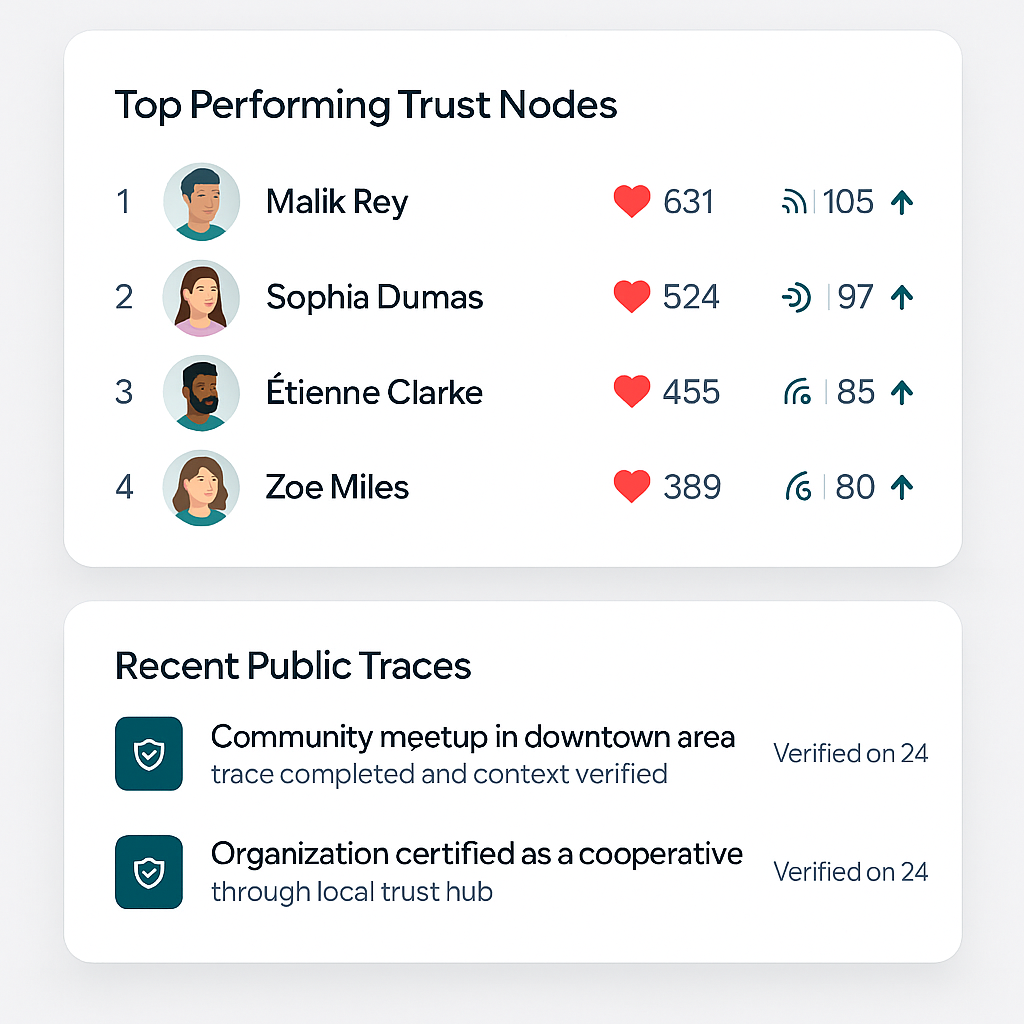
Task: Click the shield icon for Community meetup trace
Action: pos(149,754)
